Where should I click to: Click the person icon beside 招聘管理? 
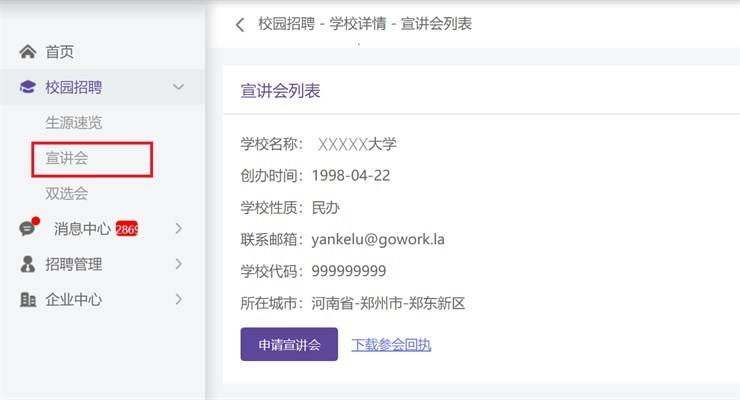click(x=27, y=264)
